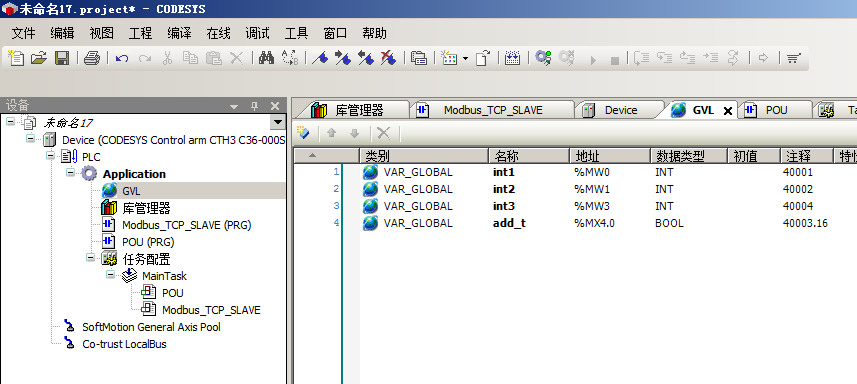Screen dimensions: 857x384
Task: Click the Step Out debug icon
Action: [x=687, y=58]
